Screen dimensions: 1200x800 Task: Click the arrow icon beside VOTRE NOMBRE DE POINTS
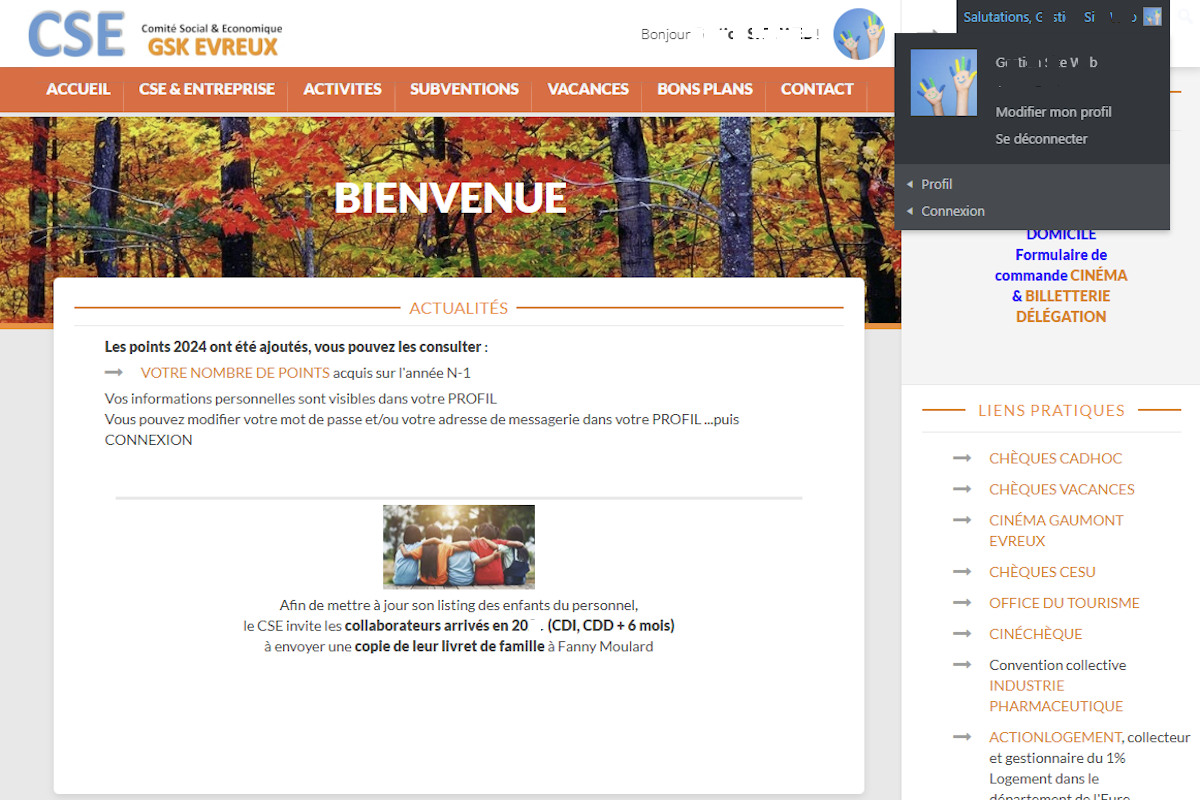pyautogui.click(x=114, y=372)
